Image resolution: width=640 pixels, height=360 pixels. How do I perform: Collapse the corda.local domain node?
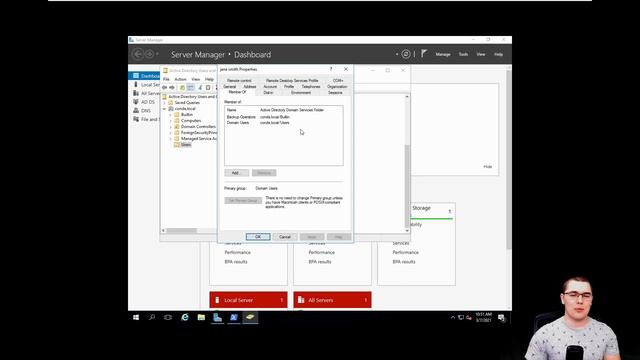[x=165, y=109]
